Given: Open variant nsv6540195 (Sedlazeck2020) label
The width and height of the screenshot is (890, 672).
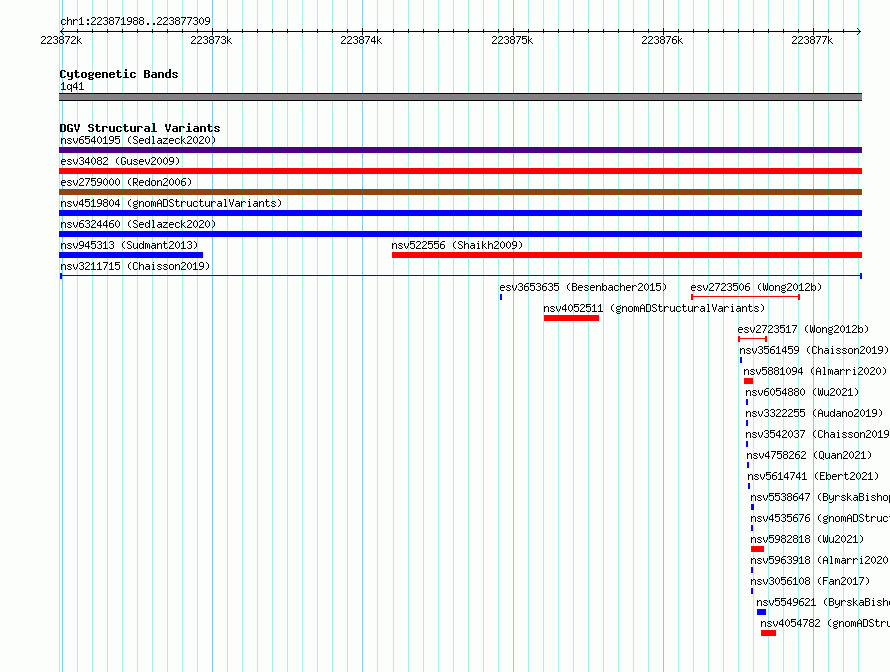Looking at the screenshot, I should click(x=138, y=140).
